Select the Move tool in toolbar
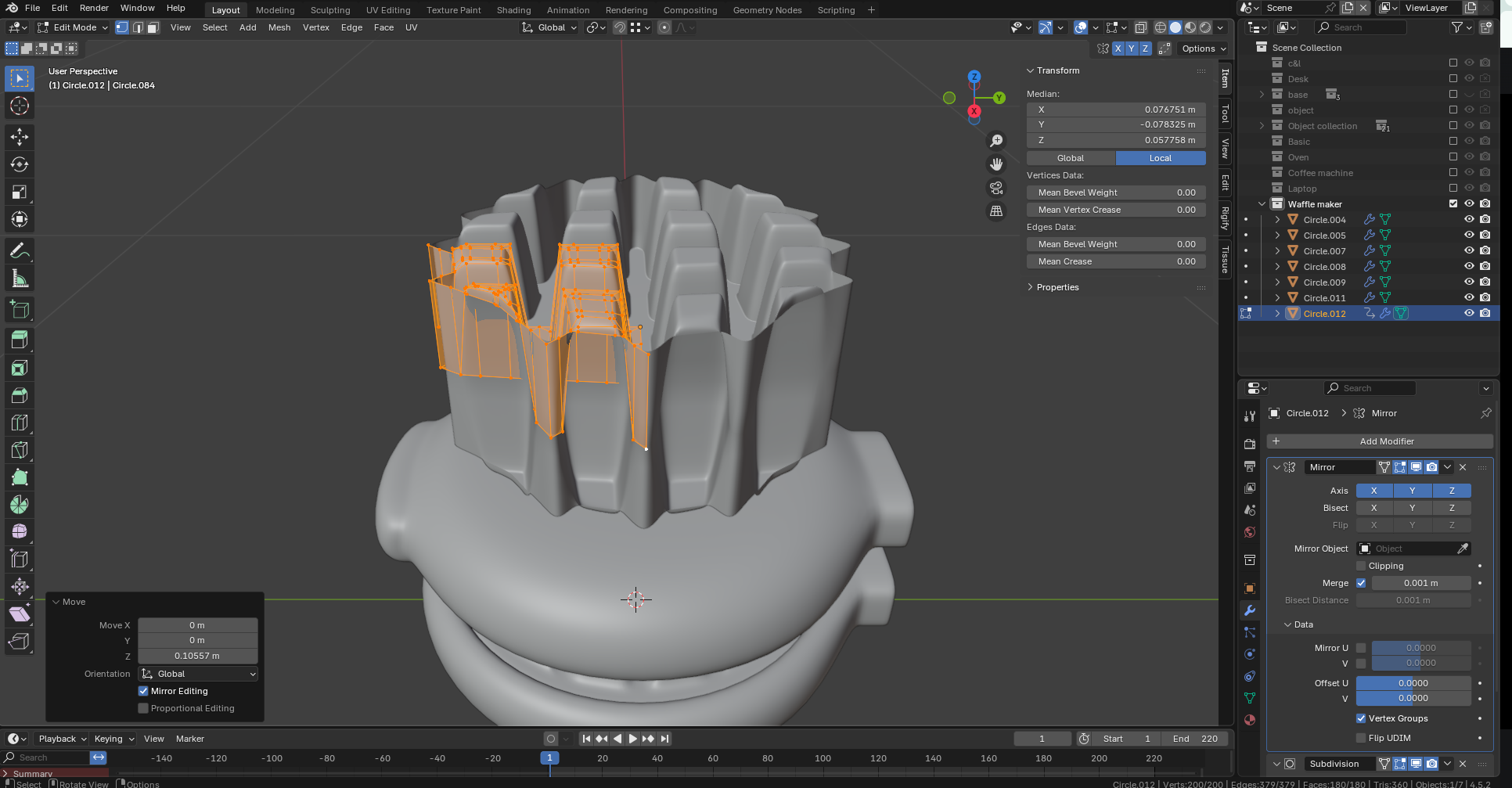 coord(20,137)
